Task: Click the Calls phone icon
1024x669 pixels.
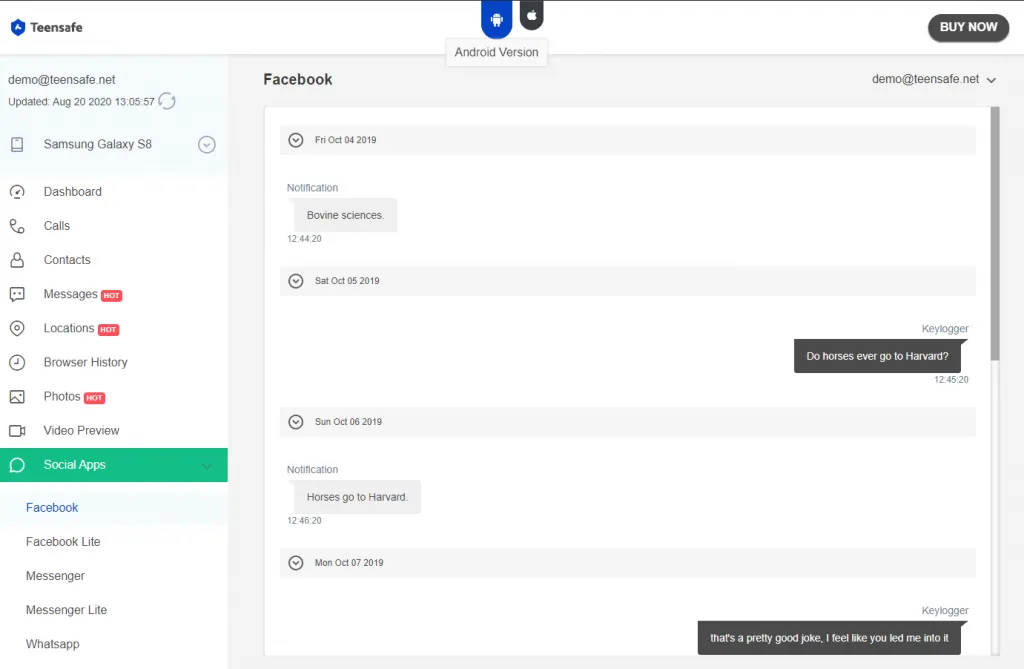Action: [17, 226]
